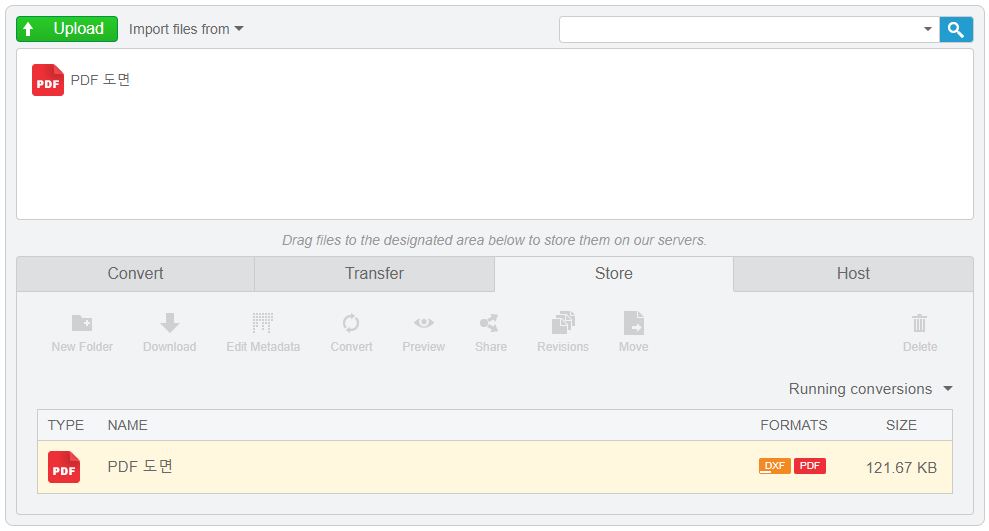
Task: Click the TYPE column header
Action: (x=66, y=426)
